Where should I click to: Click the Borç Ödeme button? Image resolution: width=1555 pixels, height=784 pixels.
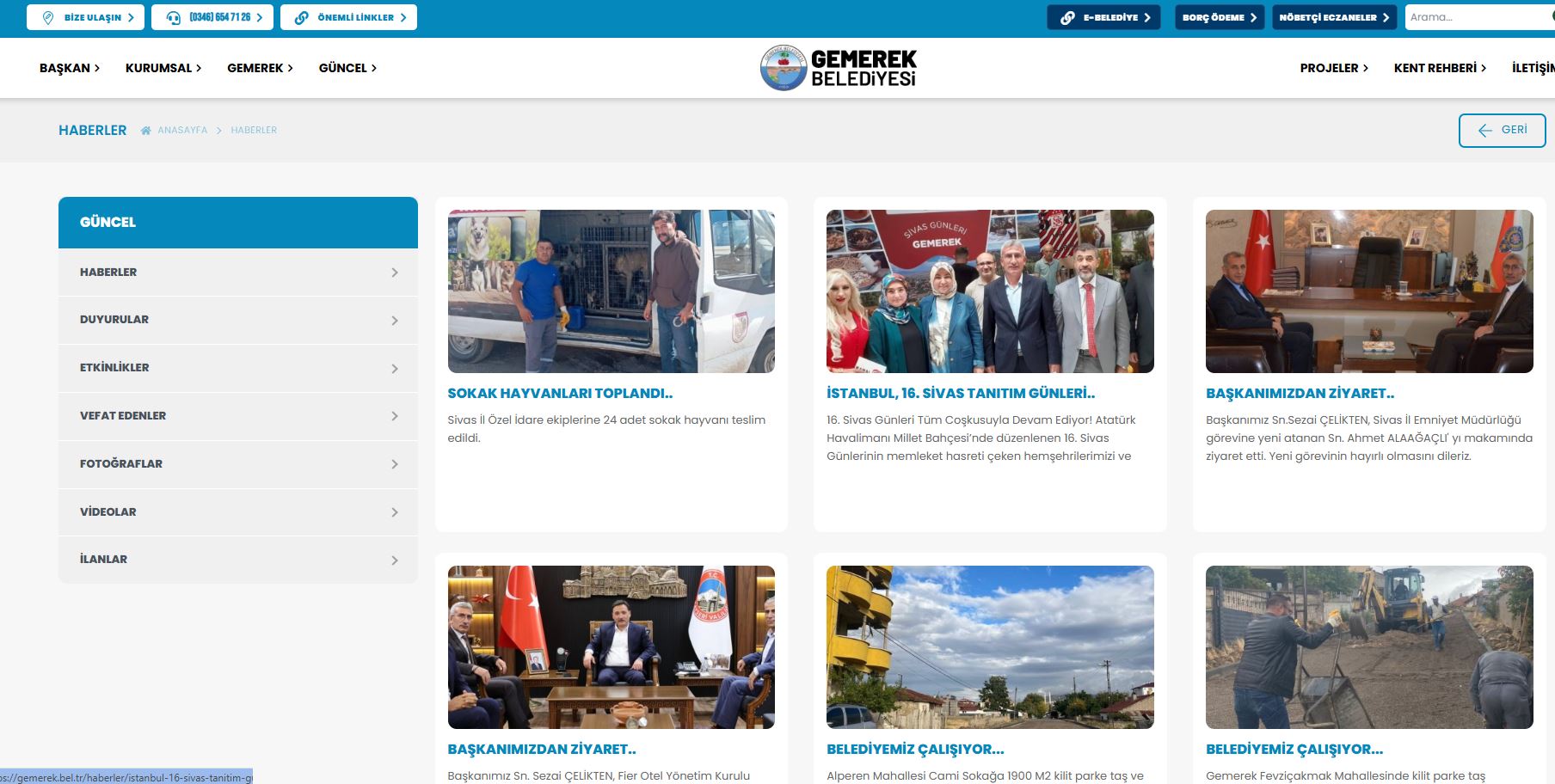click(1219, 17)
